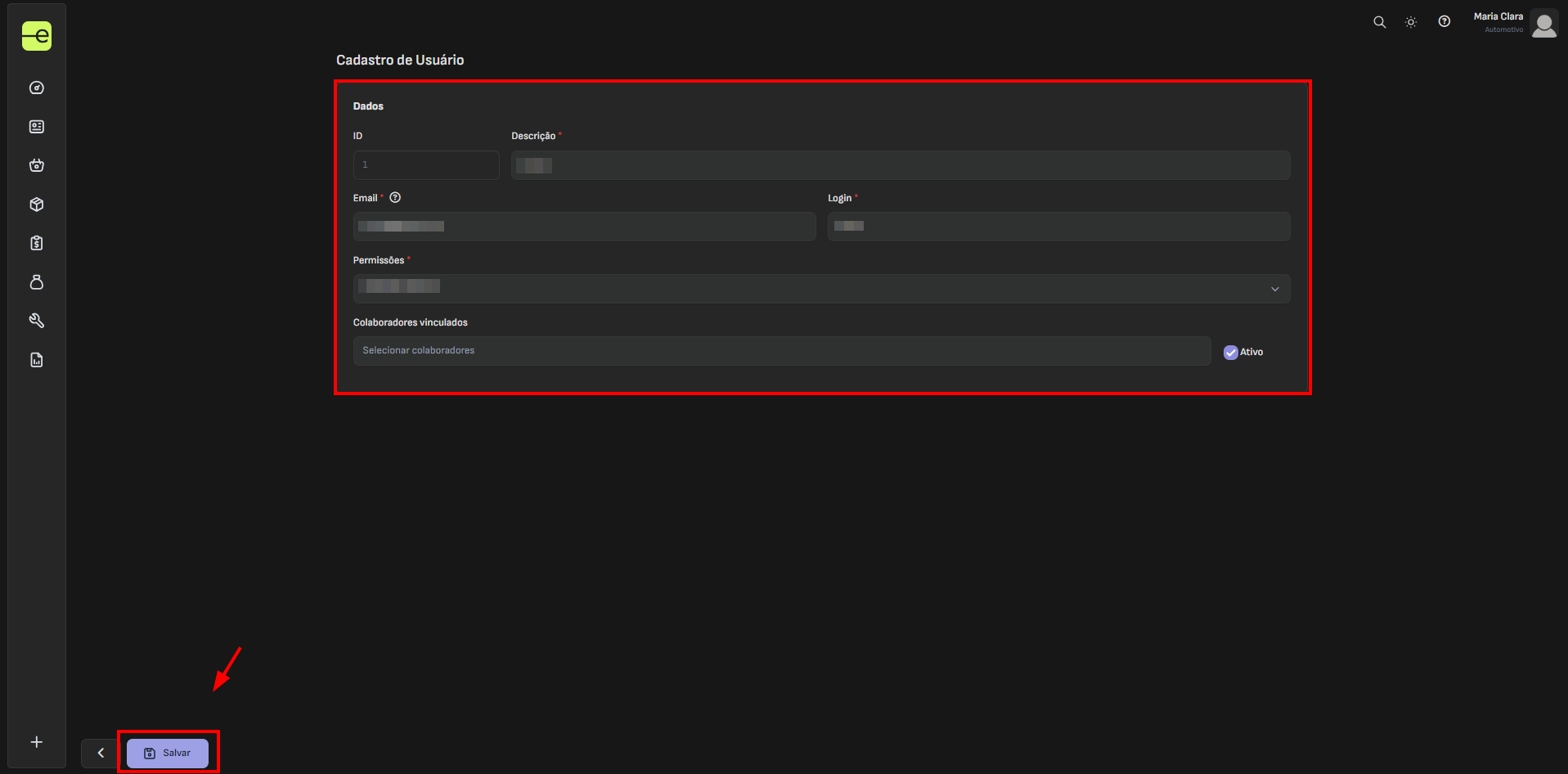Open the help question mark in header
The width and height of the screenshot is (1568, 774).
tap(1444, 22)
